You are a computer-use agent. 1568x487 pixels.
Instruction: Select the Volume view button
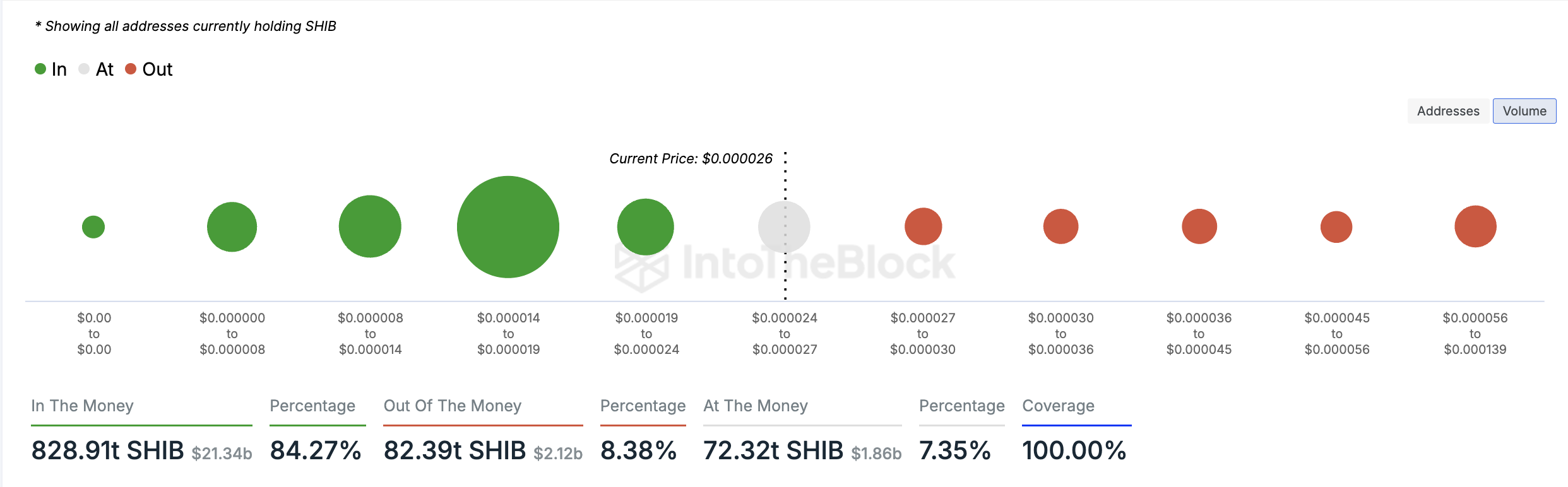tap(1524, 111)
